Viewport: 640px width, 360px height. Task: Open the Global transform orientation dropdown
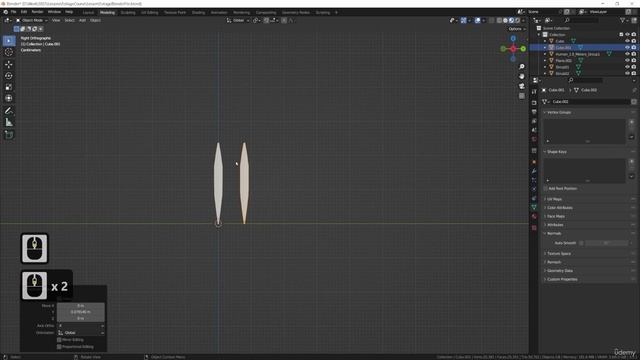[x=238, y=20]
